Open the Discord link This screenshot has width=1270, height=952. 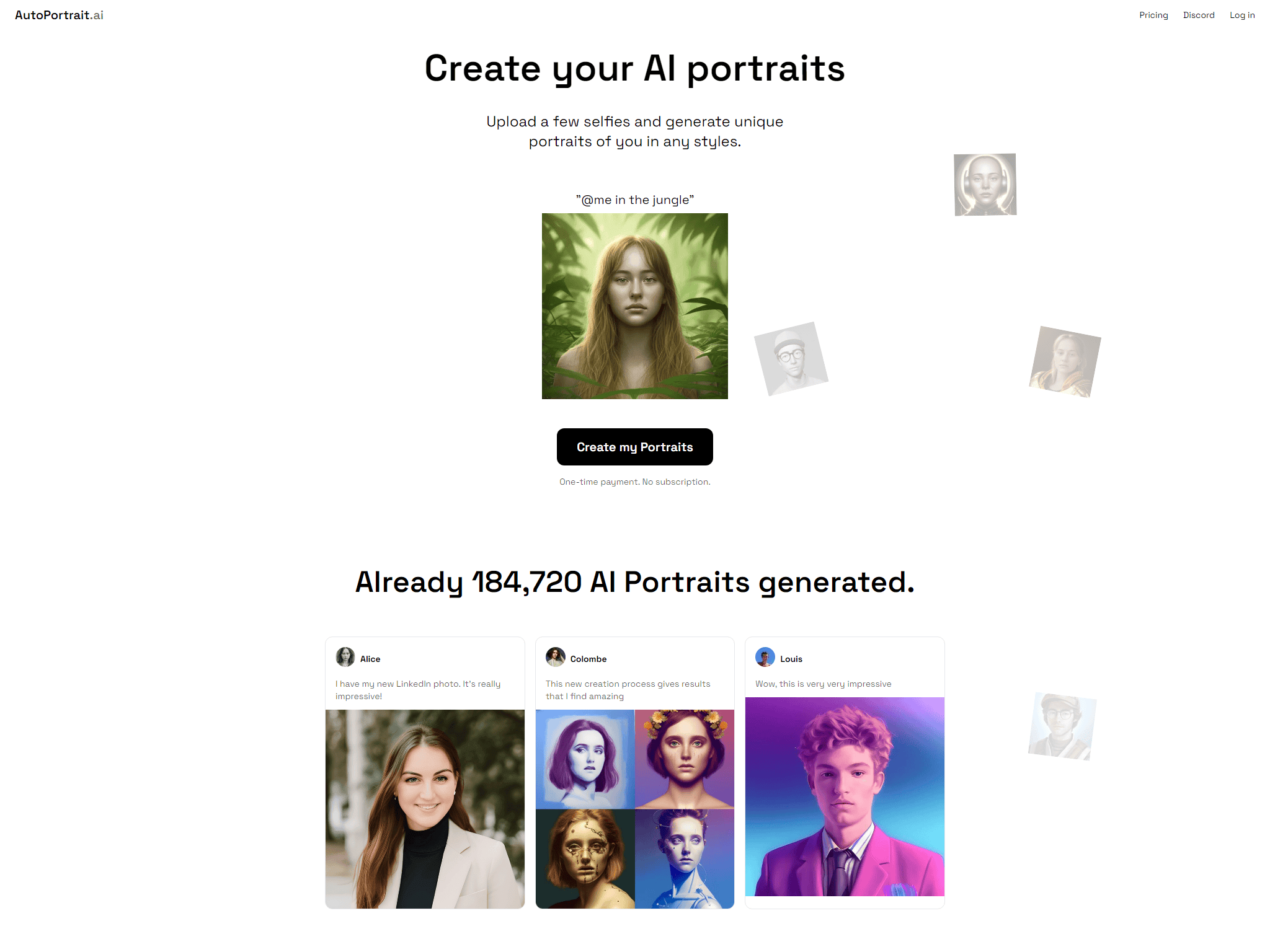click(x=1199, y=15)
